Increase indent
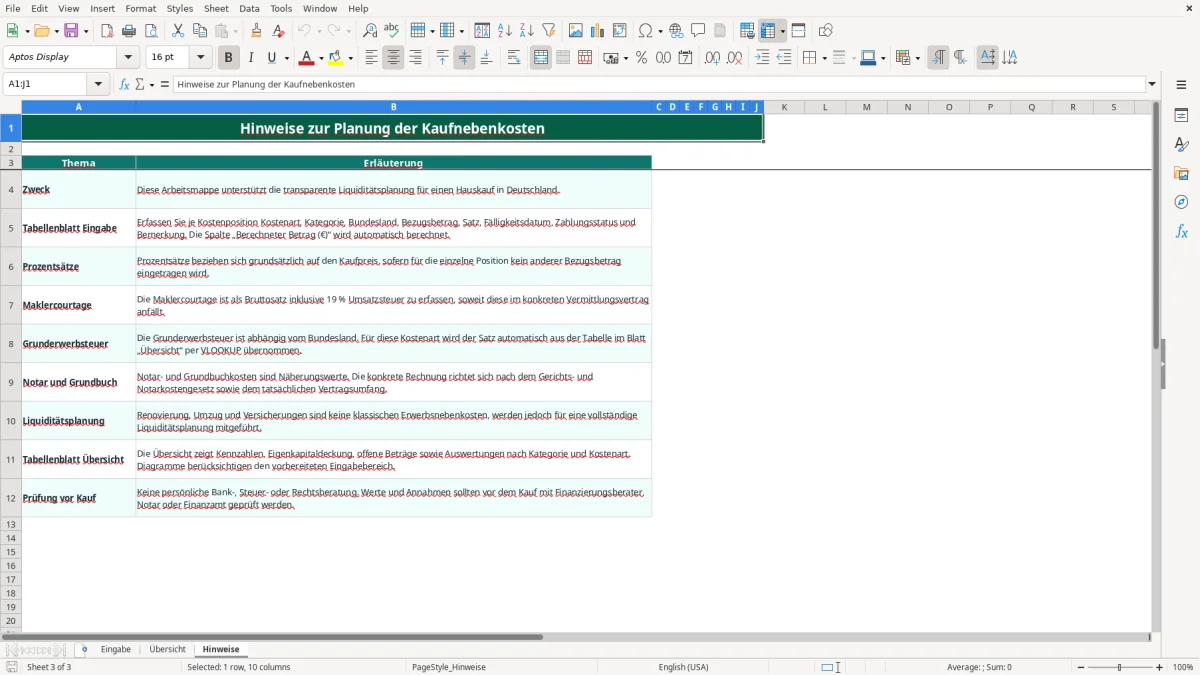 (x=762, y=58)
